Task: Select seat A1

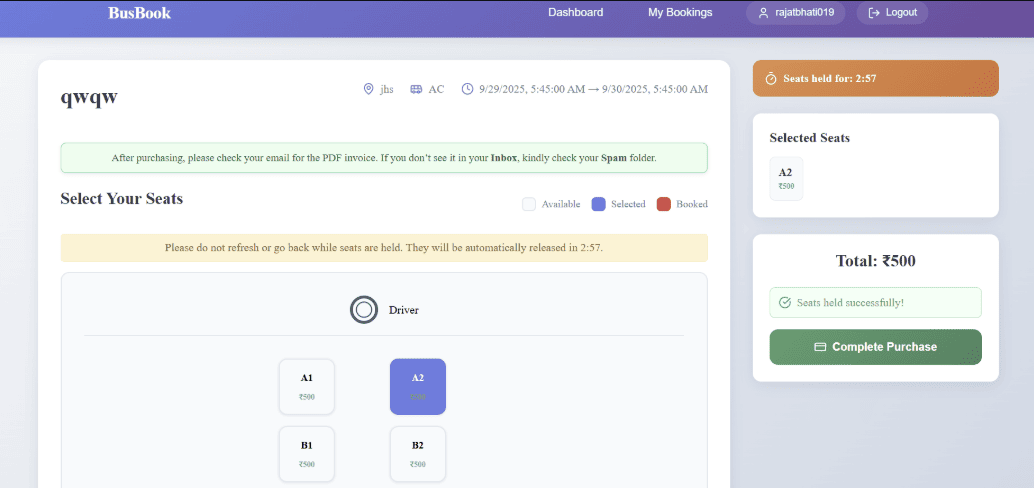Action: [x=307, y=386]
